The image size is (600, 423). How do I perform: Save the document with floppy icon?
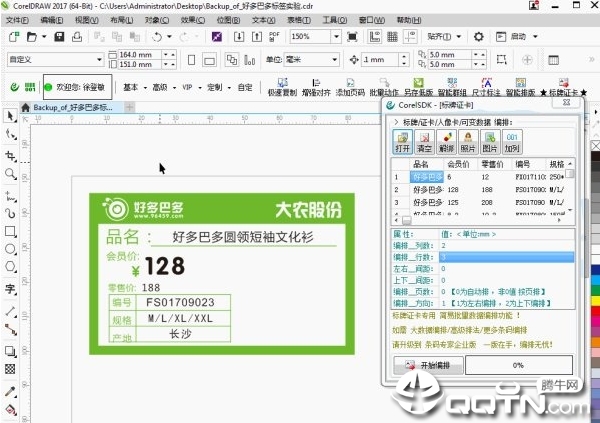coord(59,37)
